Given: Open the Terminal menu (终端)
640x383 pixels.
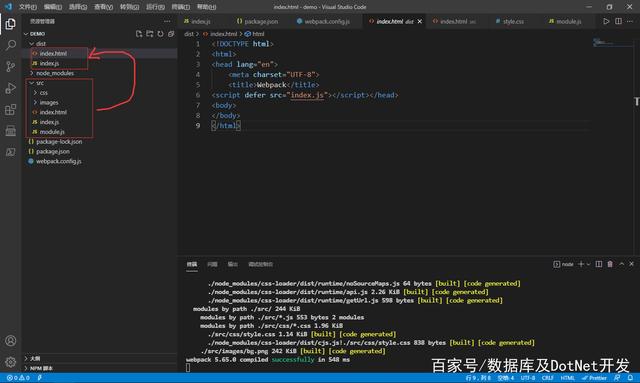Looking at the screenshot, I should (181, 7).
